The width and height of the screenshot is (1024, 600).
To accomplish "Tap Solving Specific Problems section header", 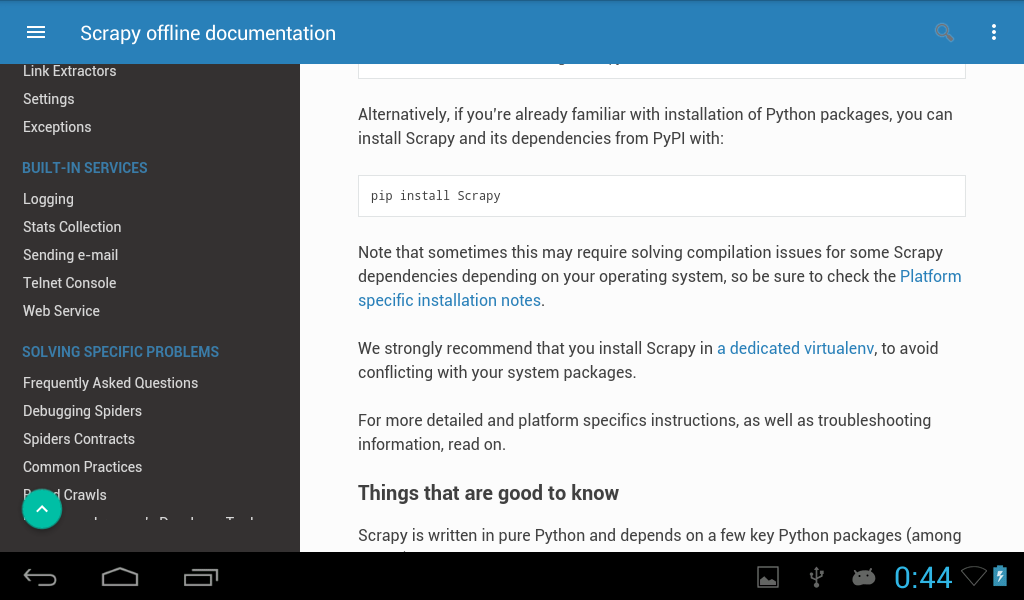I will tap(121, 352).
